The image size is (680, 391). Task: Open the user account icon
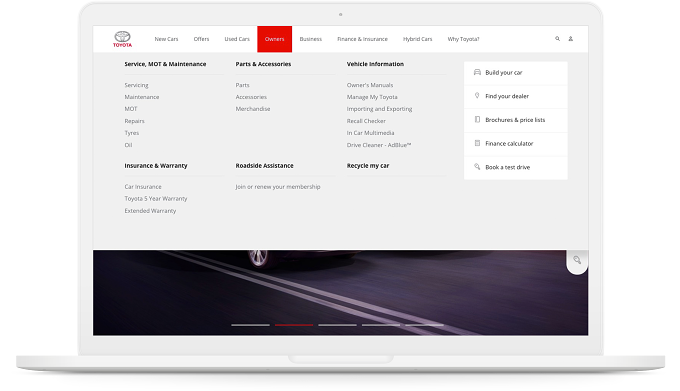click(x=571, y=39)
